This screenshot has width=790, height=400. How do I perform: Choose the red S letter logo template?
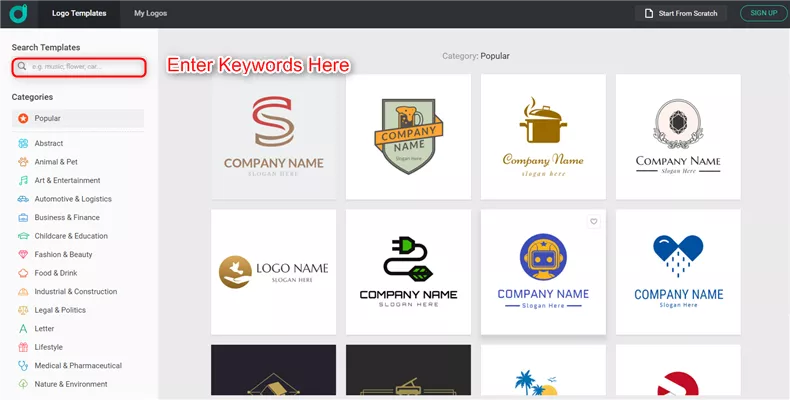click(x=273, y=136)
